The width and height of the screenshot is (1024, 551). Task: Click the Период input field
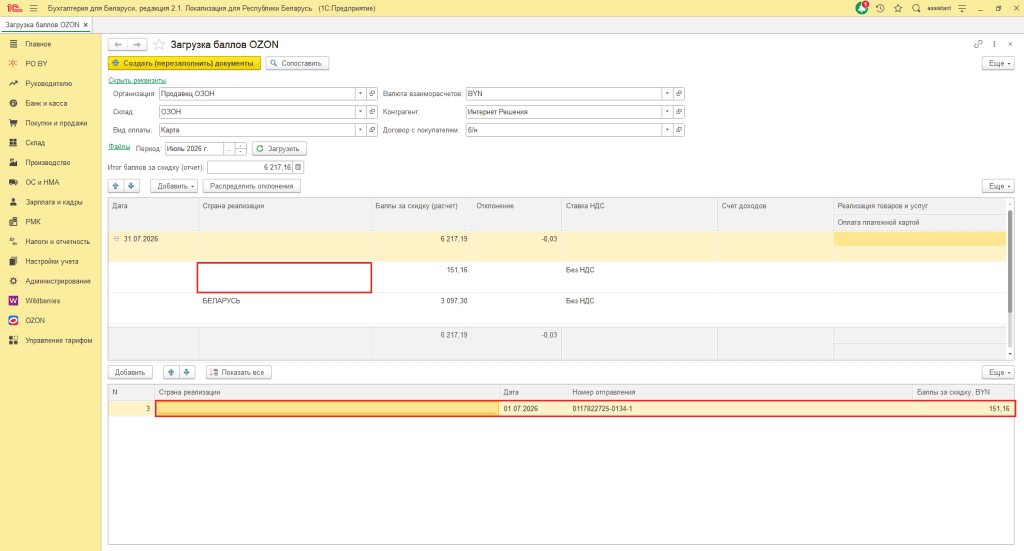194,149
